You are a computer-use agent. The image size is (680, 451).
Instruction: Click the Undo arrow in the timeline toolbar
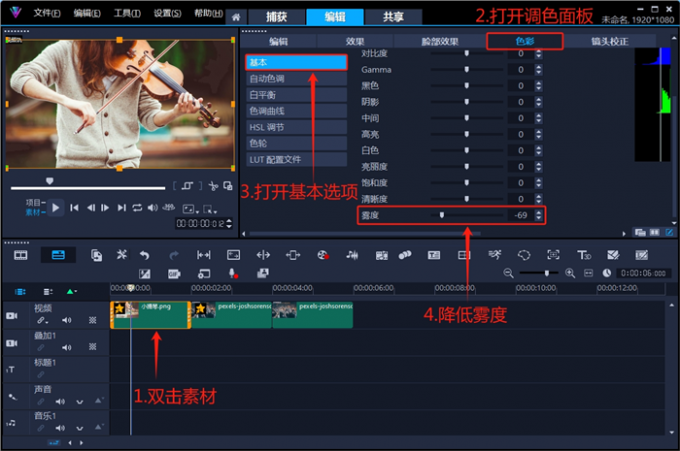[x=146, y=255]
